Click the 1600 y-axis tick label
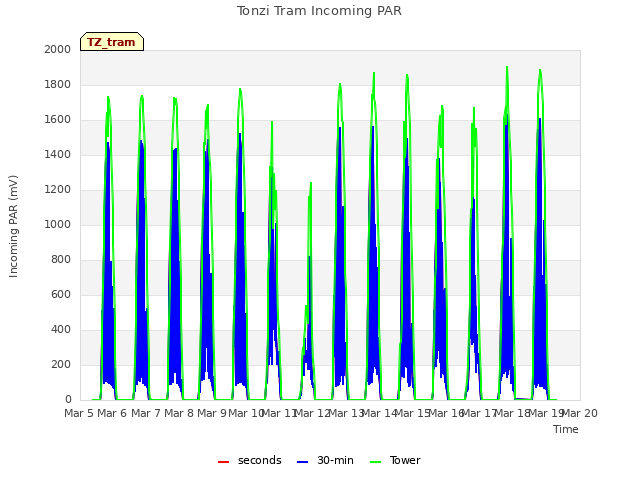Viewport: 640px width, 480px height. tap(58, 120)
